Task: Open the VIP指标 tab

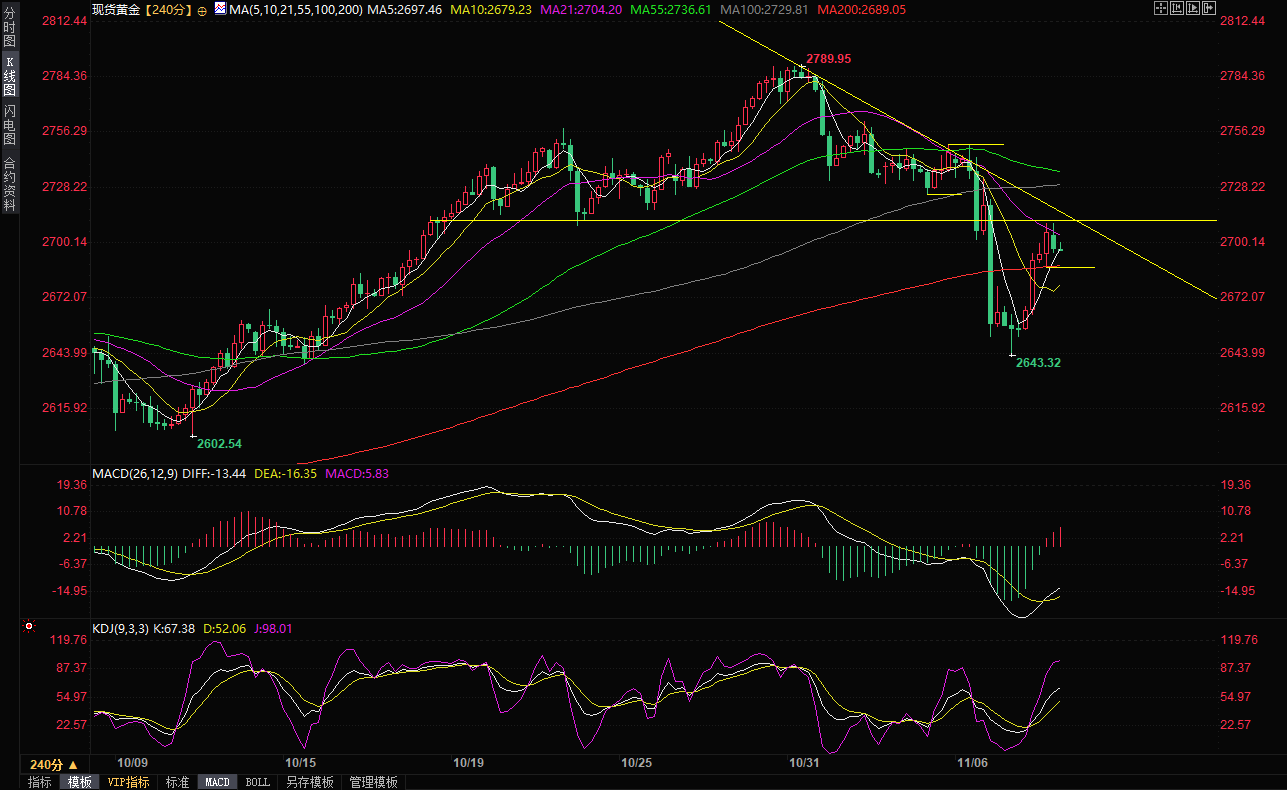Action: coord(129,782)
